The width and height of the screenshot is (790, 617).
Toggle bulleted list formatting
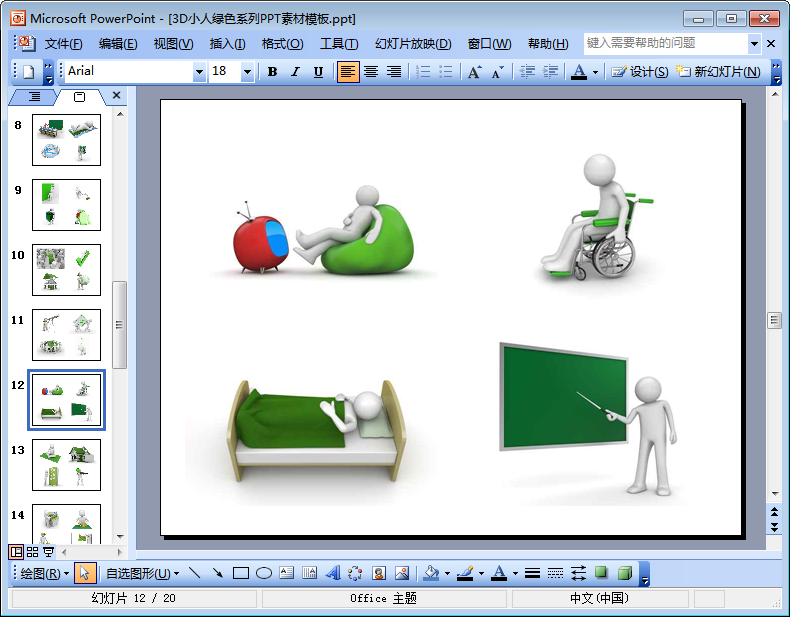click(446, 72)
